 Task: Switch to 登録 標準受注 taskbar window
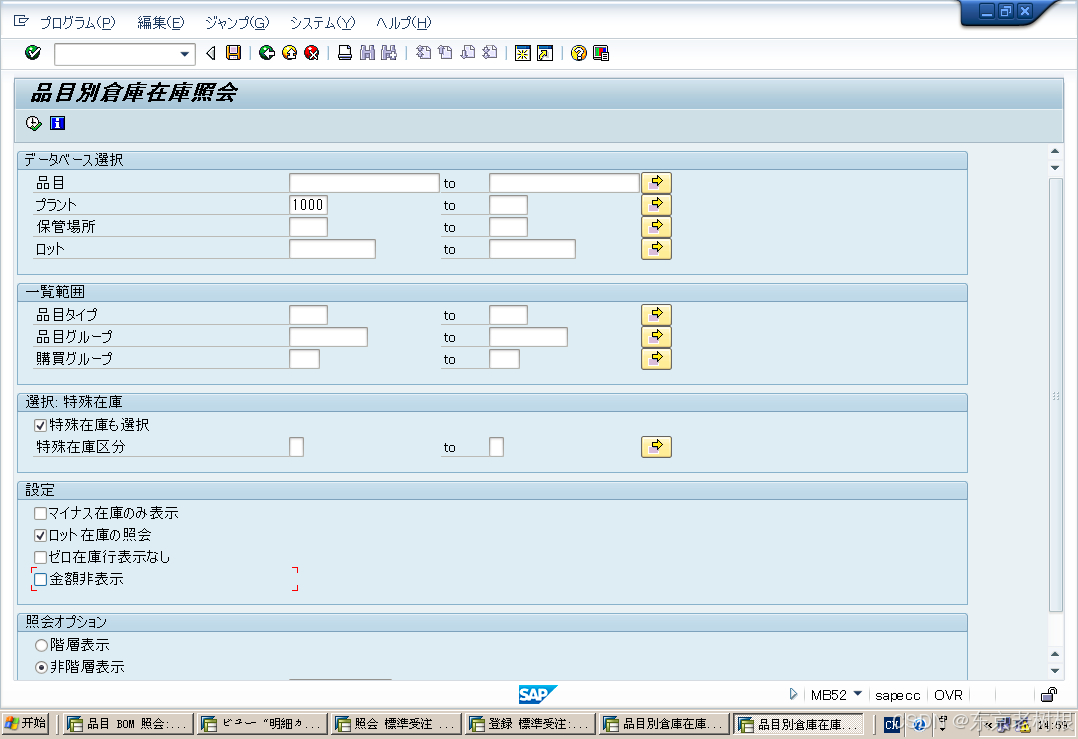pyautogui.click(x=530, y=724)
